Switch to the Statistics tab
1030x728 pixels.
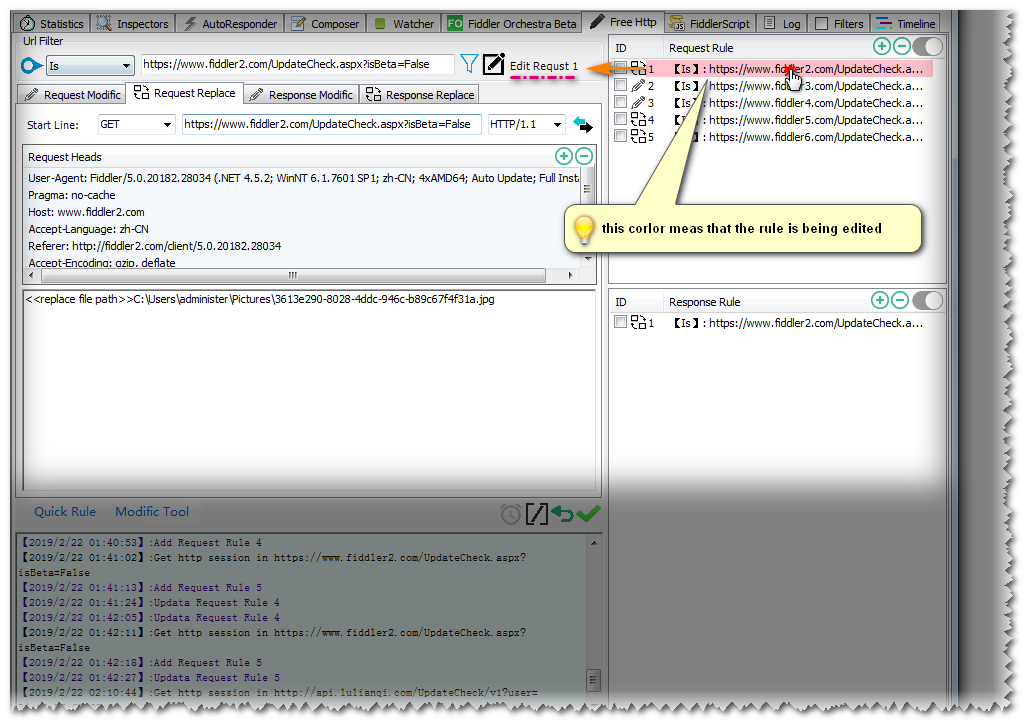point(52,24)
